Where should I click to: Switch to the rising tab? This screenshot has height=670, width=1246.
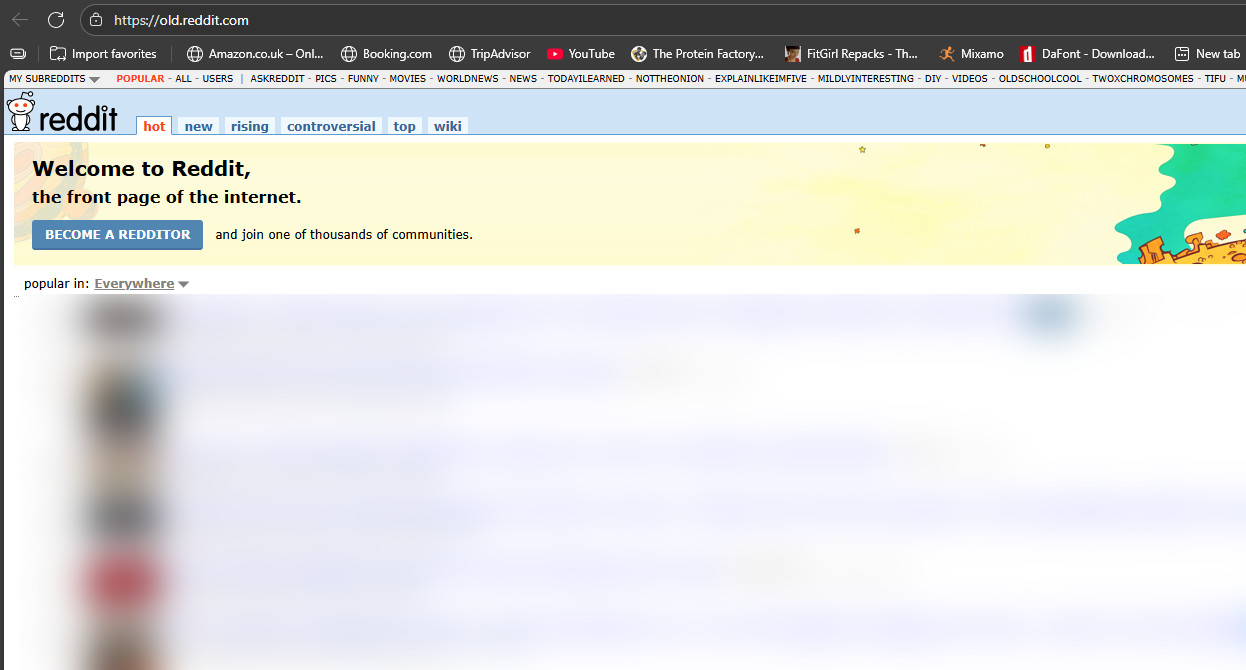(x=250, y=126)
